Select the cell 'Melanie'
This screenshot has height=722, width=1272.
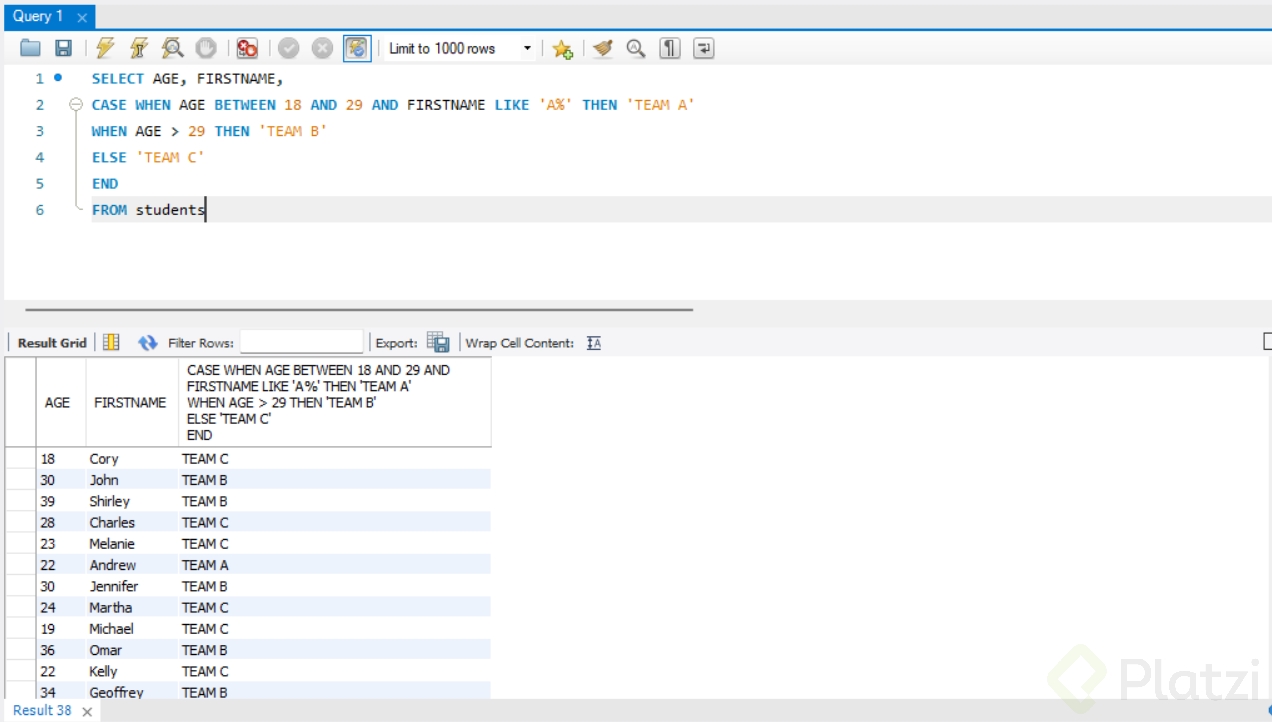click(132, 544)
